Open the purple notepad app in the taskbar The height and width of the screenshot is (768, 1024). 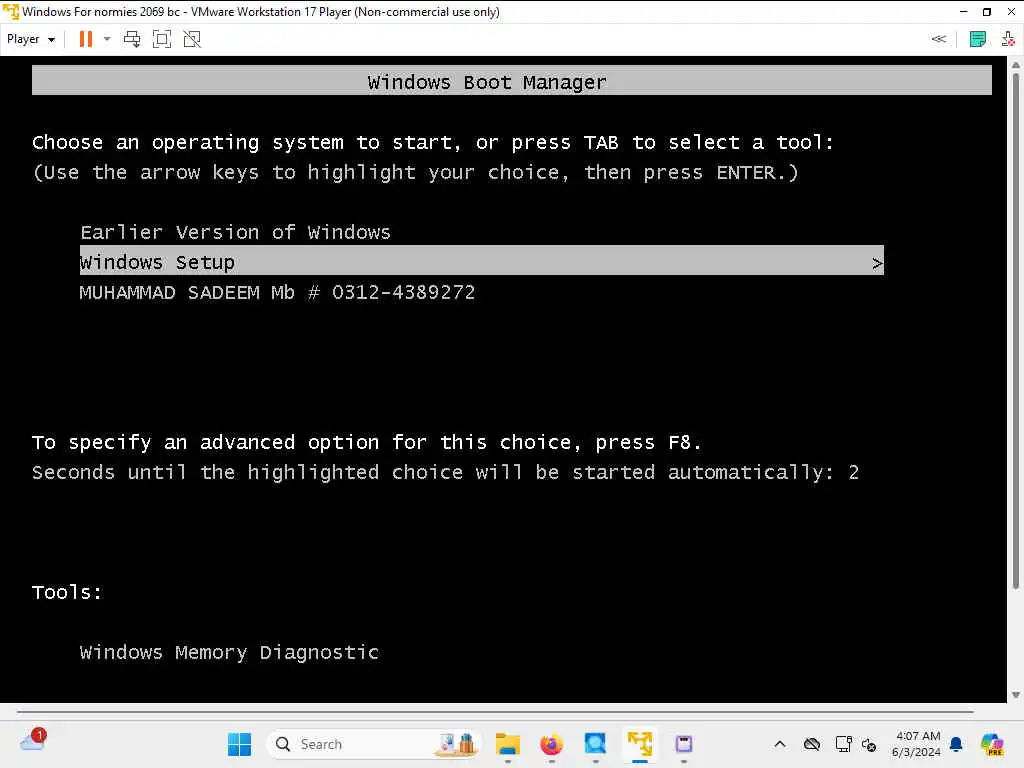(x=684, y=744)
